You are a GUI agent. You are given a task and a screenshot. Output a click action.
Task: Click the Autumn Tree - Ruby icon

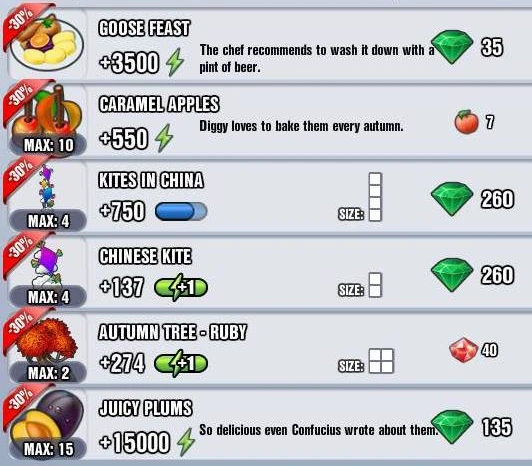tap(46, 340)
